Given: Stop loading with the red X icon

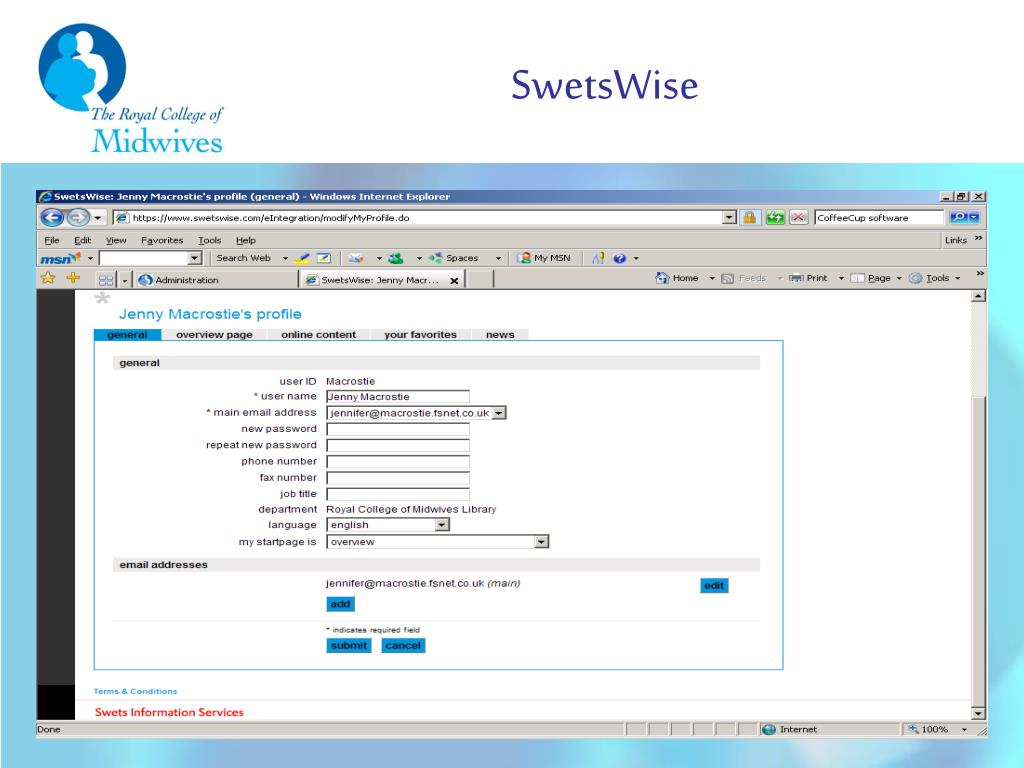Looking at the screenshot, I should (x=799, y=217).
